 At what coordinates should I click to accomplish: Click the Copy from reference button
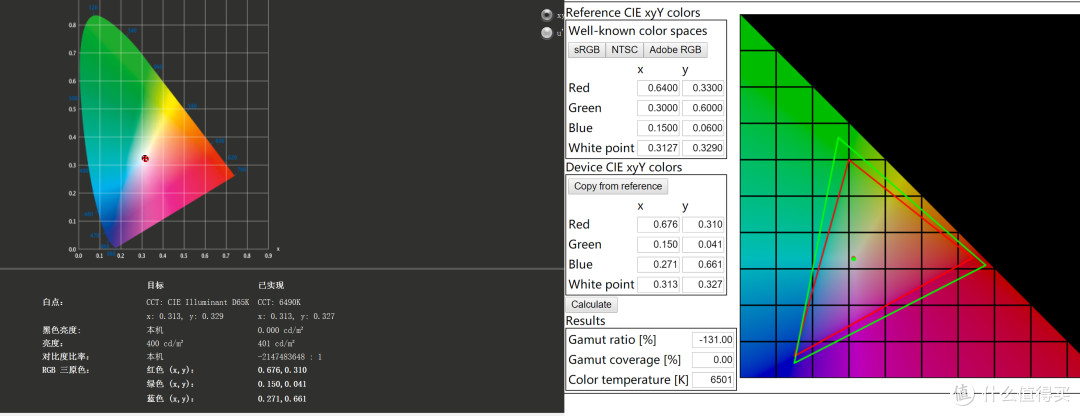point(618,186)
